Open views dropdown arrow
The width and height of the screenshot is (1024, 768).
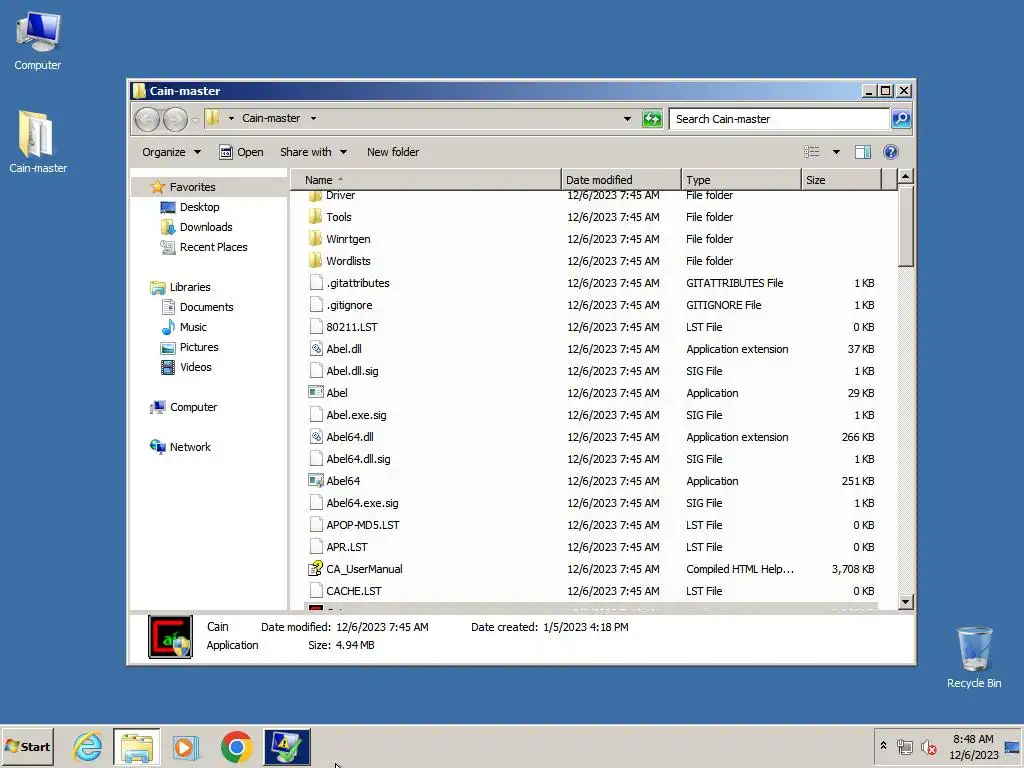(x=836, y=152)
